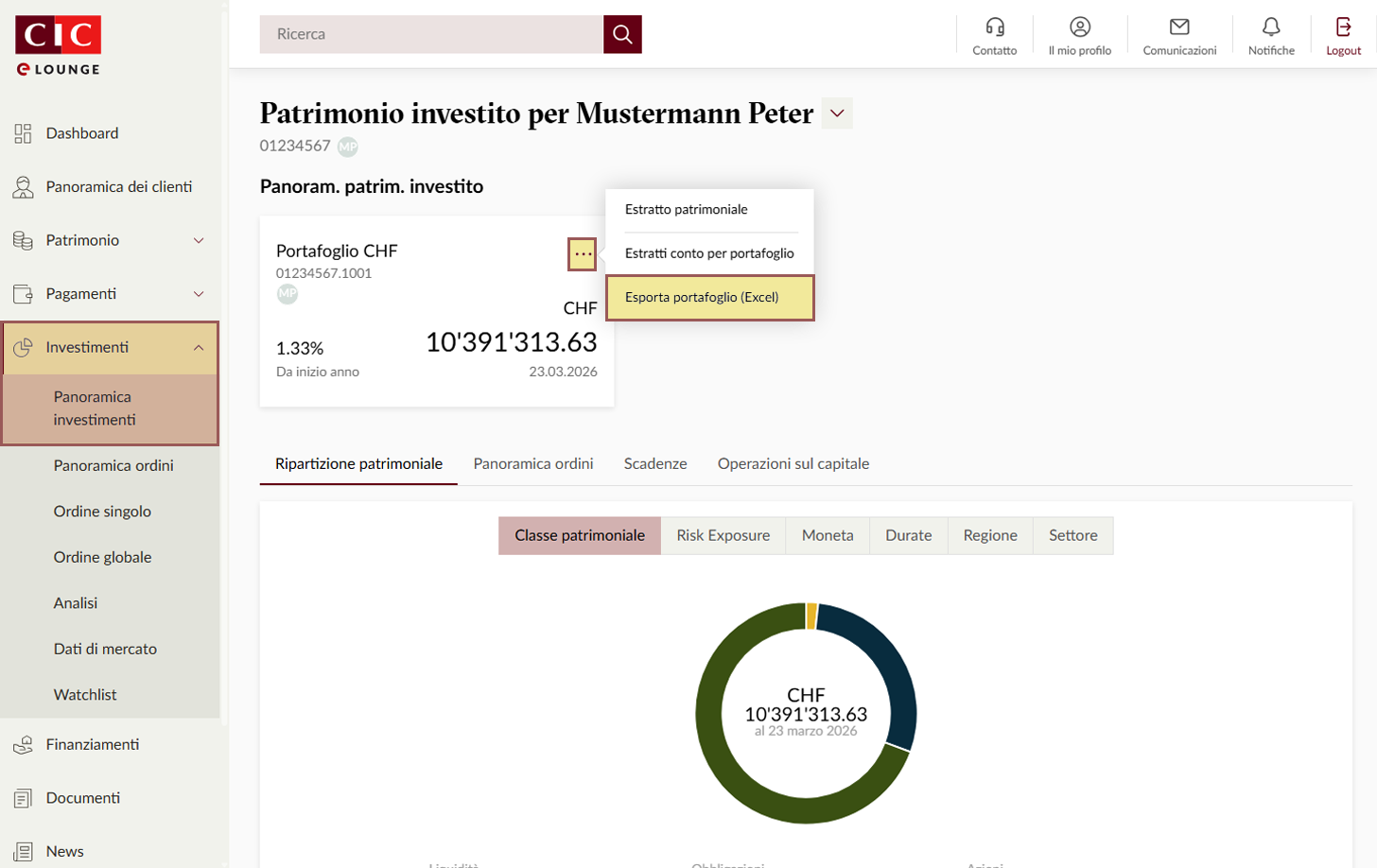Open Notifiche bell icon
1377x868 pixels.
coord(1270,27)
